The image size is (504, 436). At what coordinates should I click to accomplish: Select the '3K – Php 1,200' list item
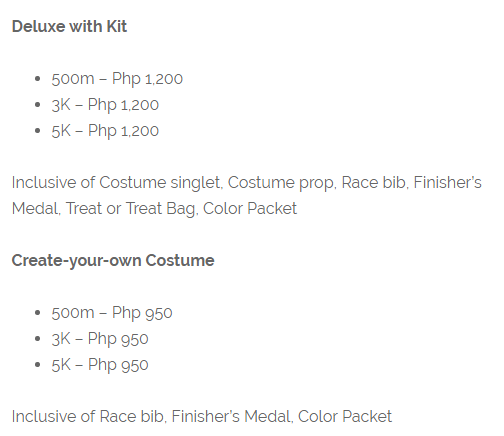click(105, 105)
